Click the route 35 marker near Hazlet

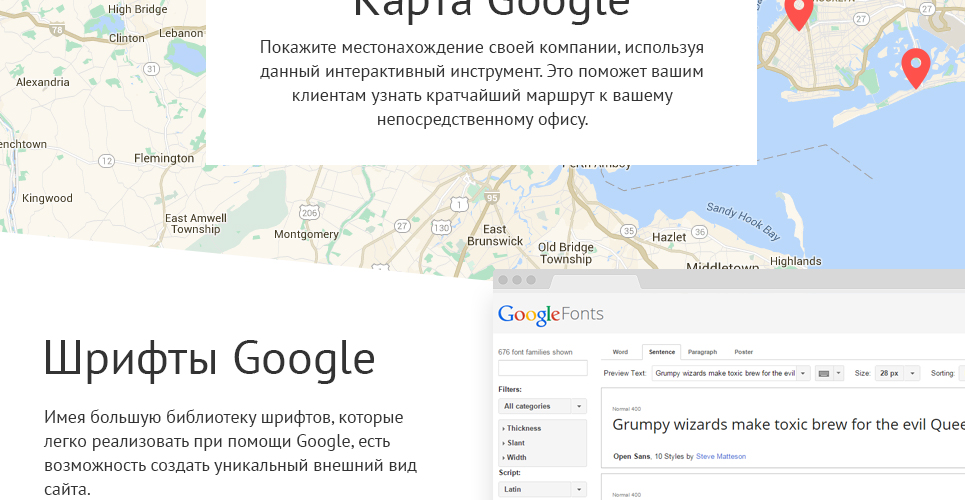click(628, 231)
